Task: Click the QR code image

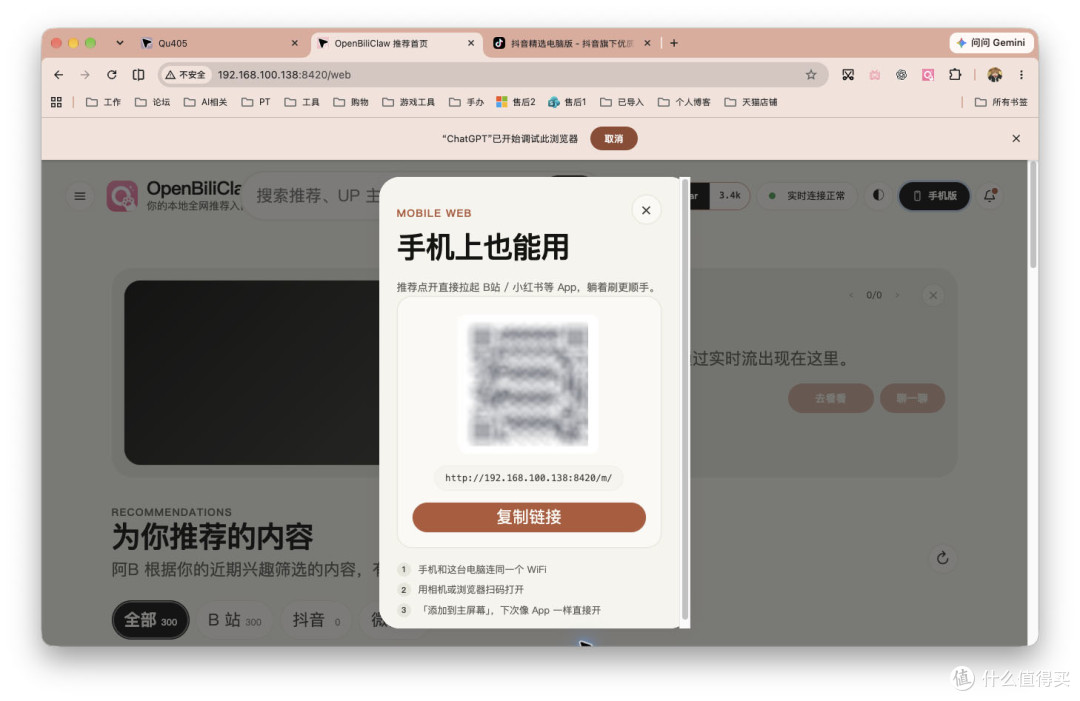Action: pos(528,384)
